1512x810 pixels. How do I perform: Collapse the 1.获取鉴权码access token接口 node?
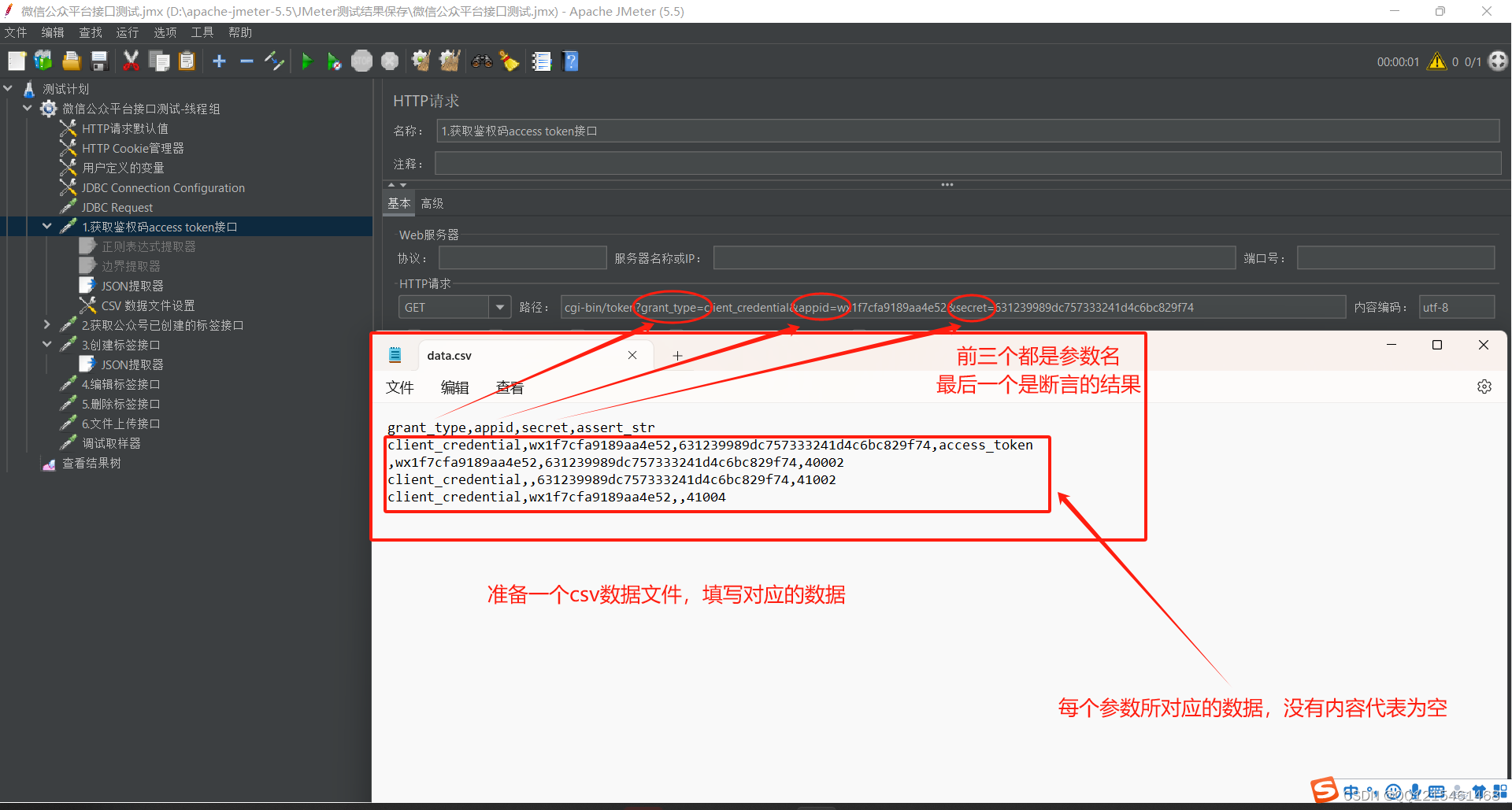(47, 227)
